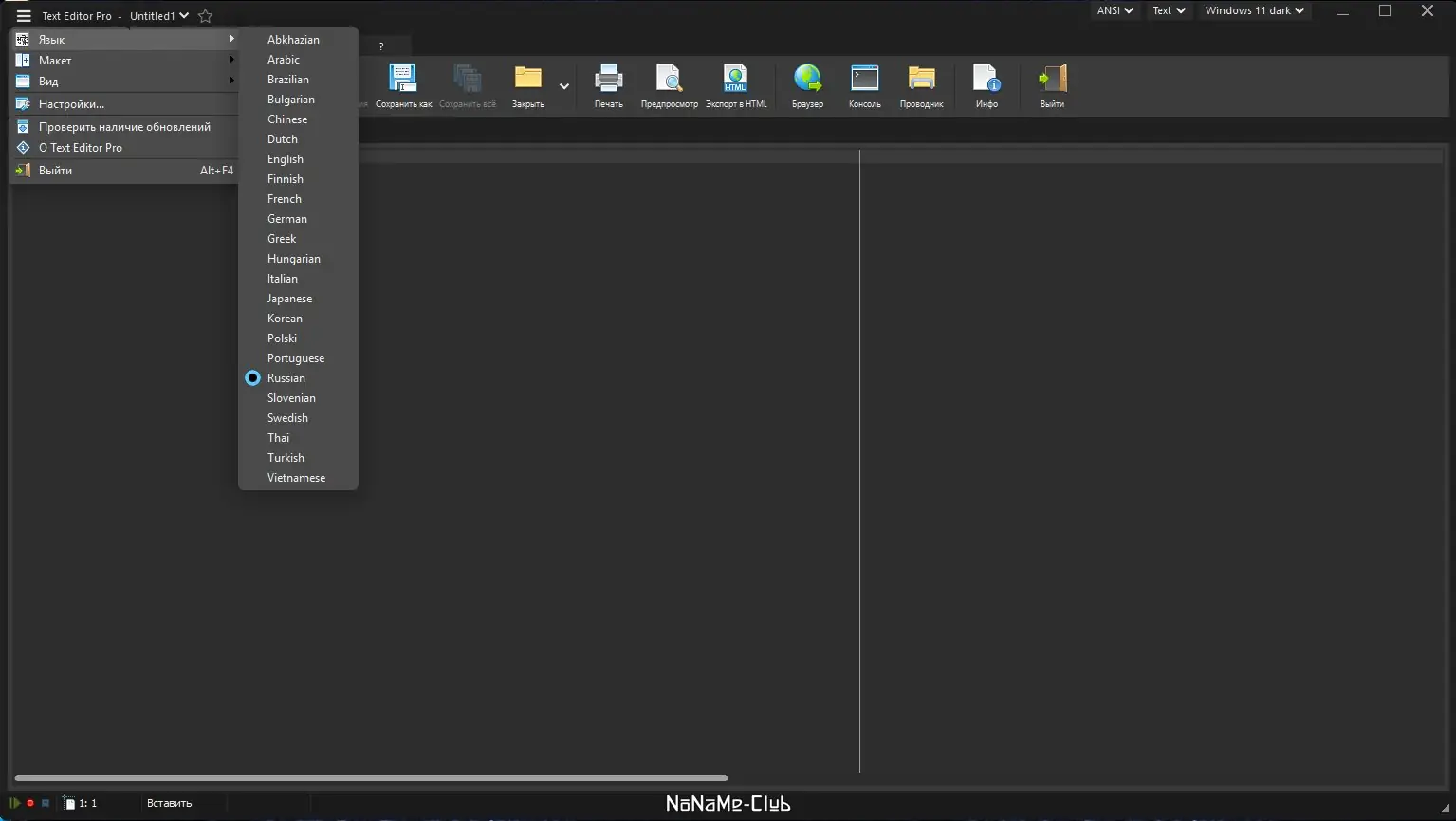The image size is (1456, 821).
Task: Click the cursor position document icon
Action: [x=69, y=803]
